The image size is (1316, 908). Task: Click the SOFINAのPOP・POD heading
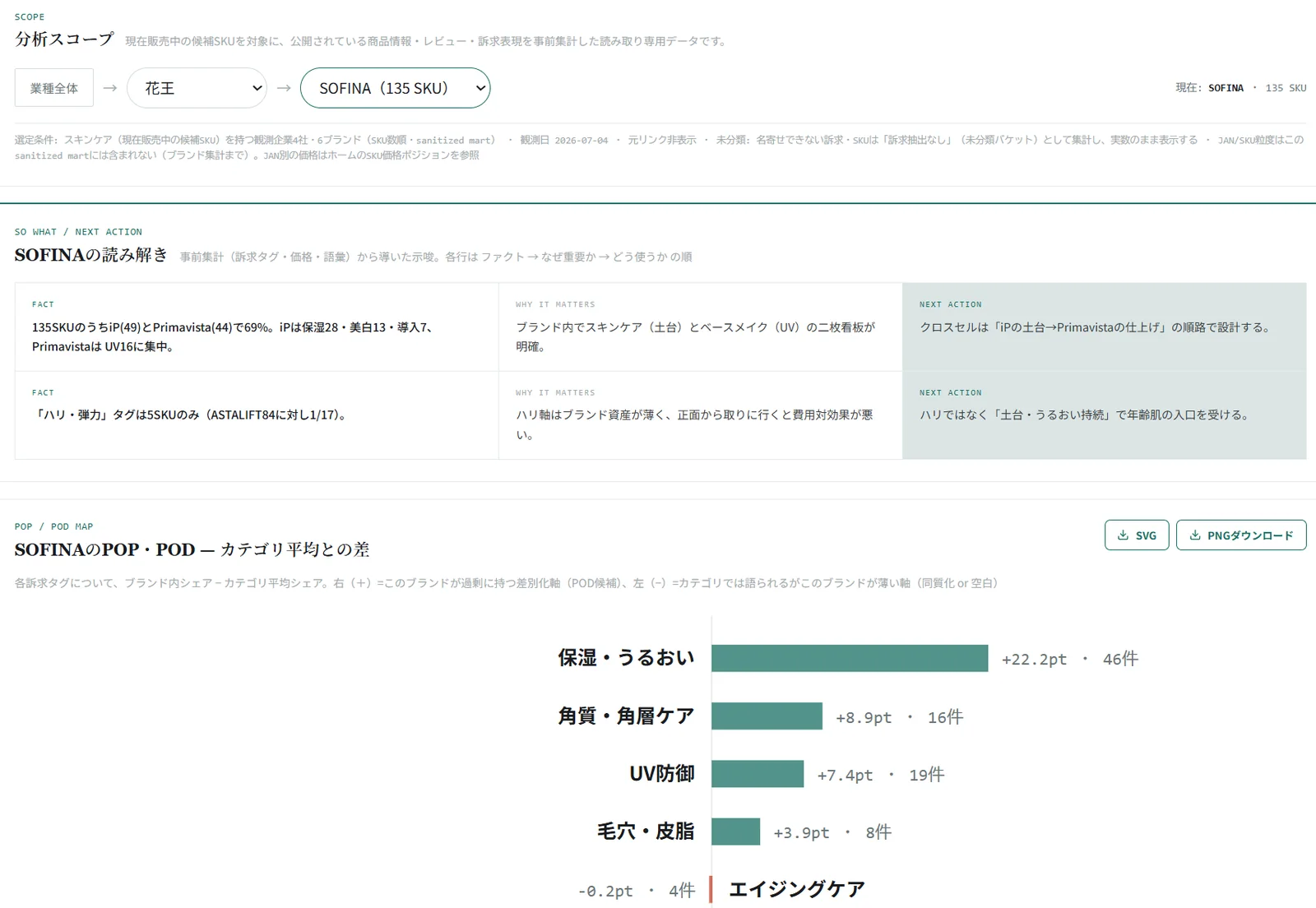192,549
